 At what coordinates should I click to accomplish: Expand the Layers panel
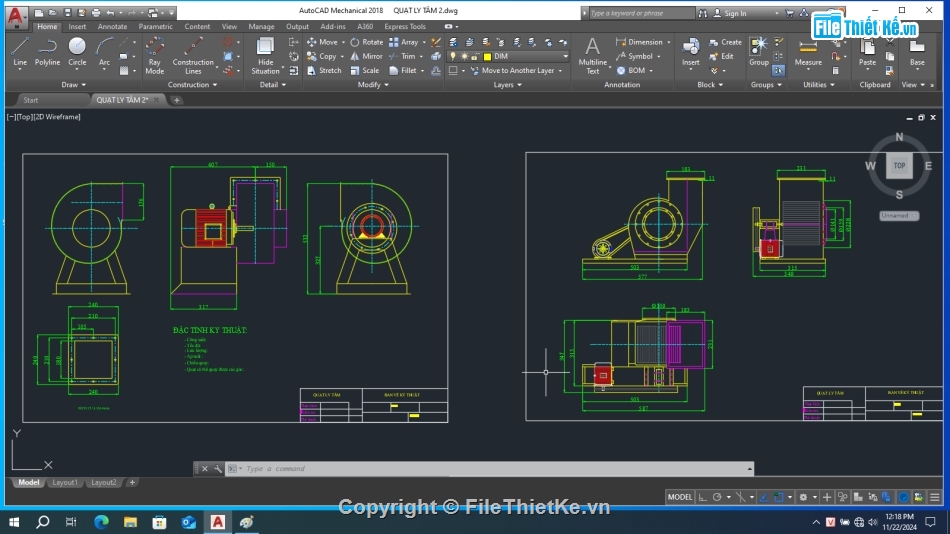click(508, 85)
